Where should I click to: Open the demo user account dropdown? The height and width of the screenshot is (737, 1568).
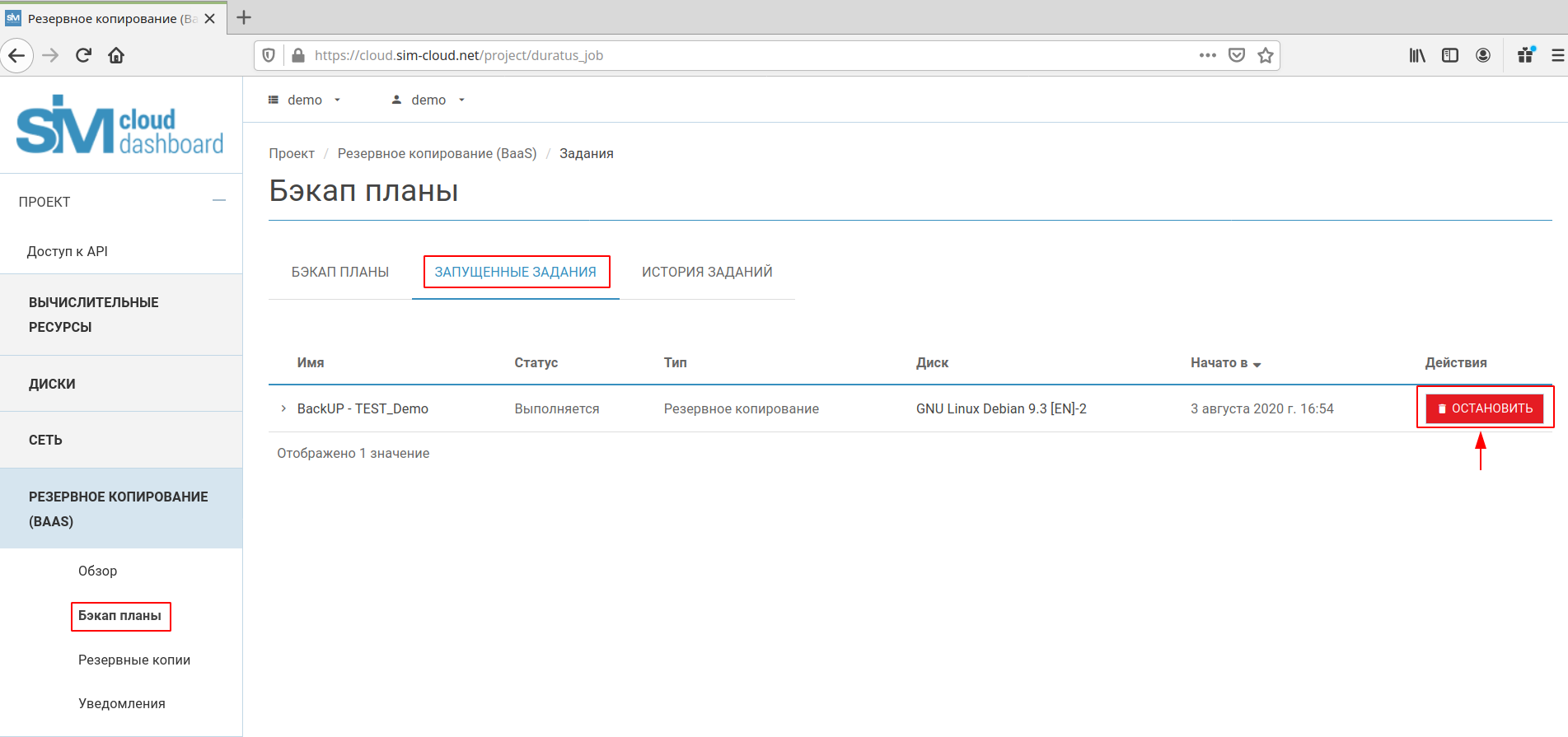(x=428, y=100)
